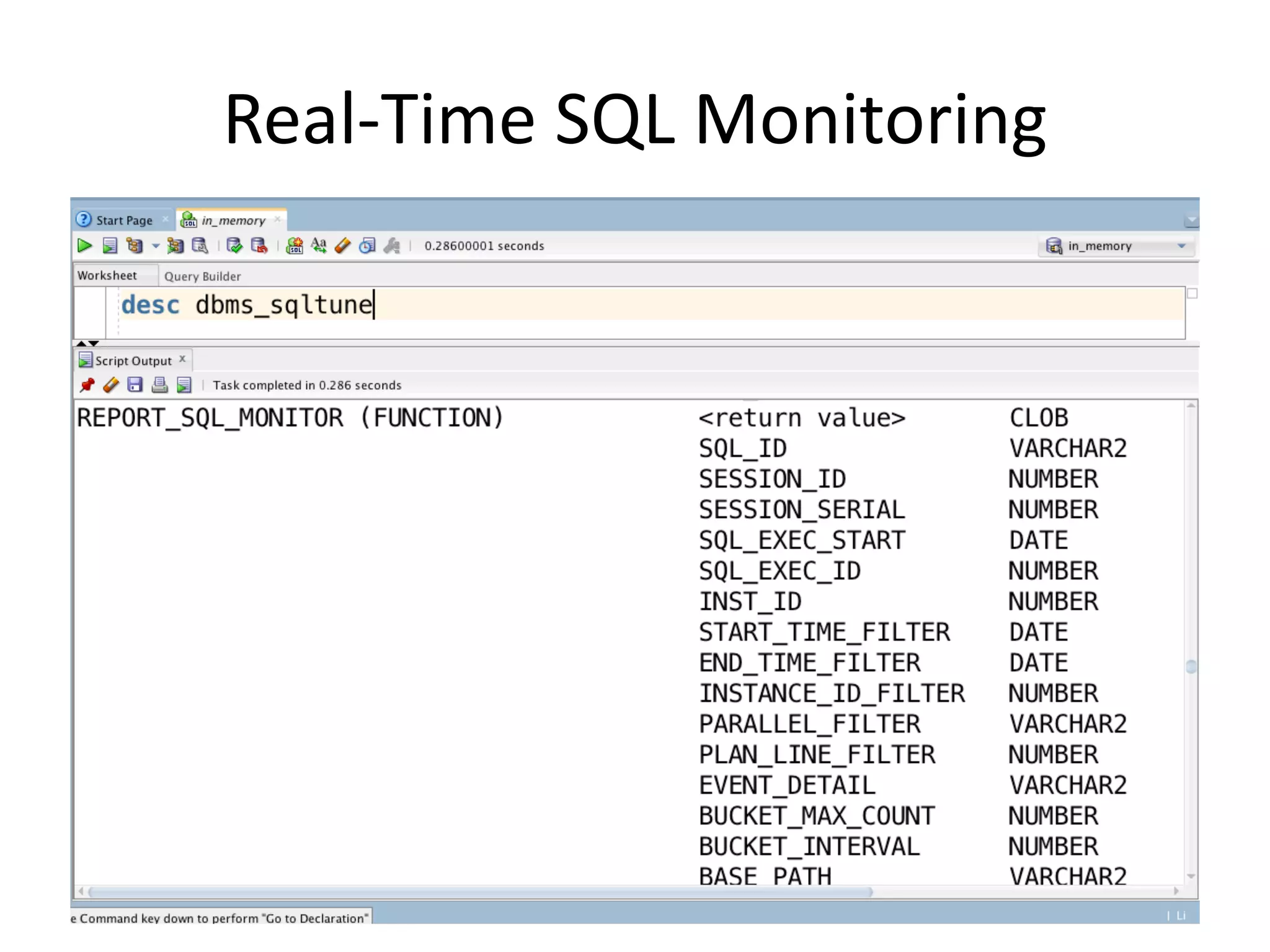Open the Explain Plan dropdown arrow
This screenshot has height=952, width=1270.
coord(156,247)
